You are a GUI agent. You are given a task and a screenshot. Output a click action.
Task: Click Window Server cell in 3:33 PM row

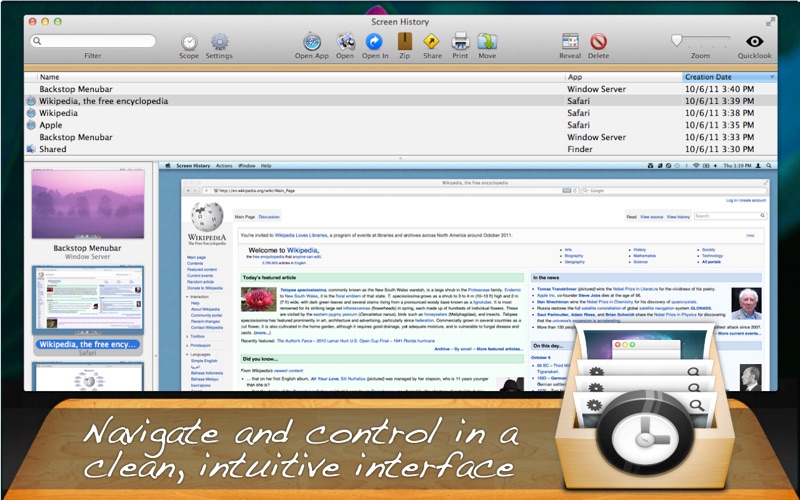tap(596, 137)
